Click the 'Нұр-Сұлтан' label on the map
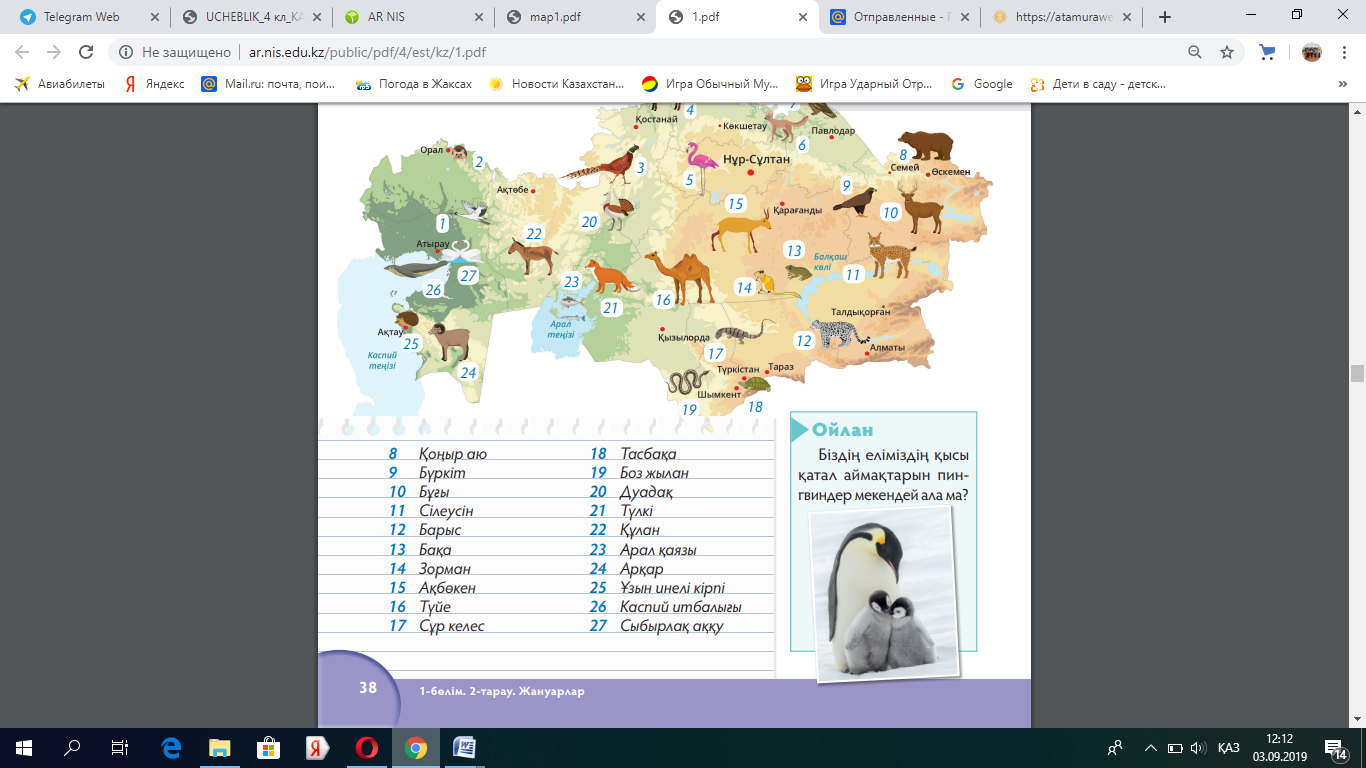Screen dimensions: 1366x768 pos(757,159)
